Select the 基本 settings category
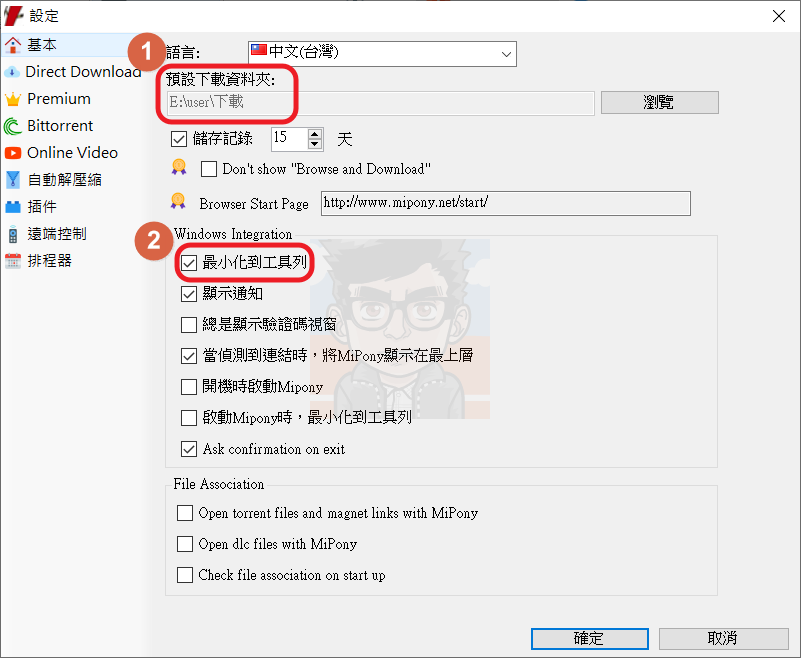Screen dimensions: 801x658 (x=41, y=45)
